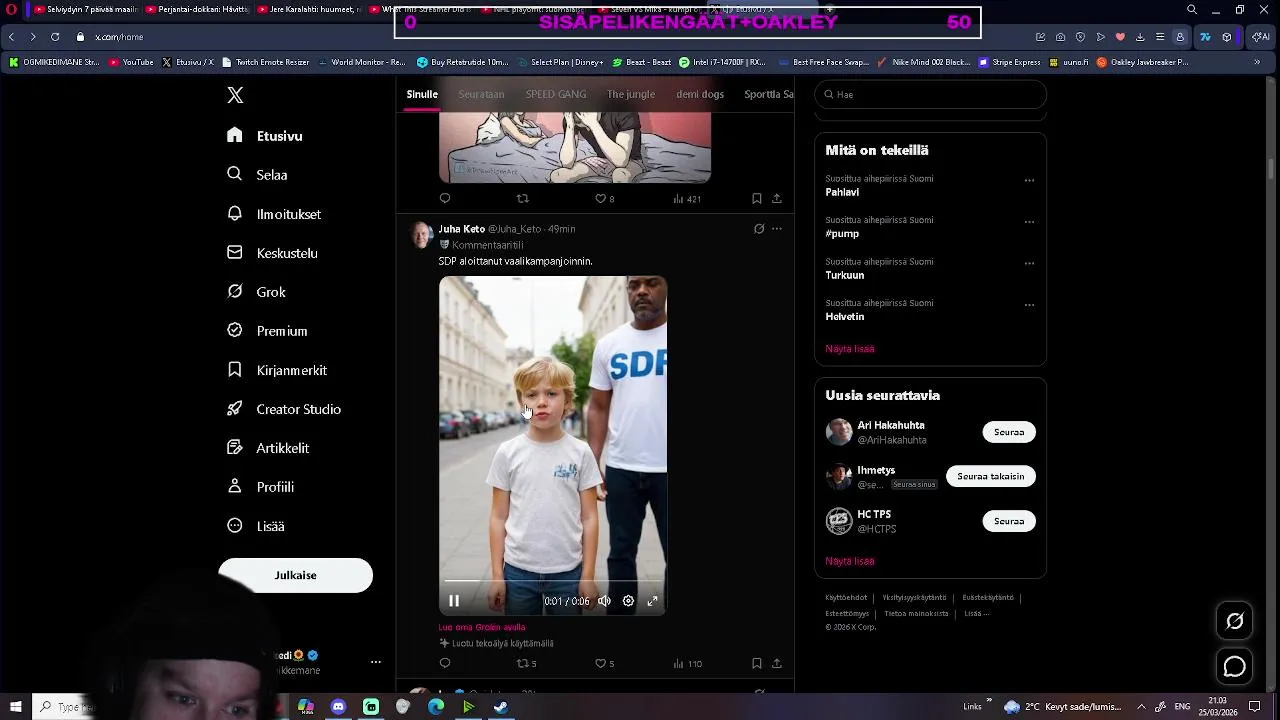Share the upper cartoon post
Viewport: 1280px width, 720px height.
click(776, 199)
